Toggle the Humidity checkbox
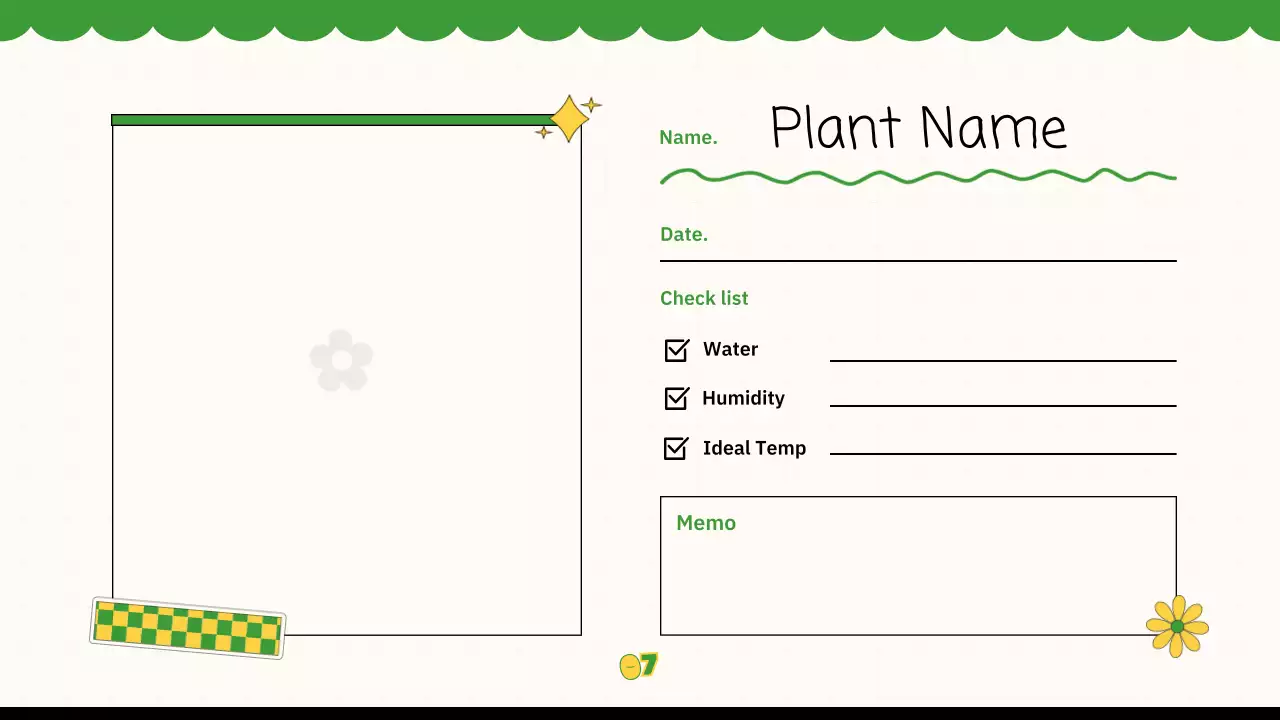The image size is (1280, 720). coord(676,398)
